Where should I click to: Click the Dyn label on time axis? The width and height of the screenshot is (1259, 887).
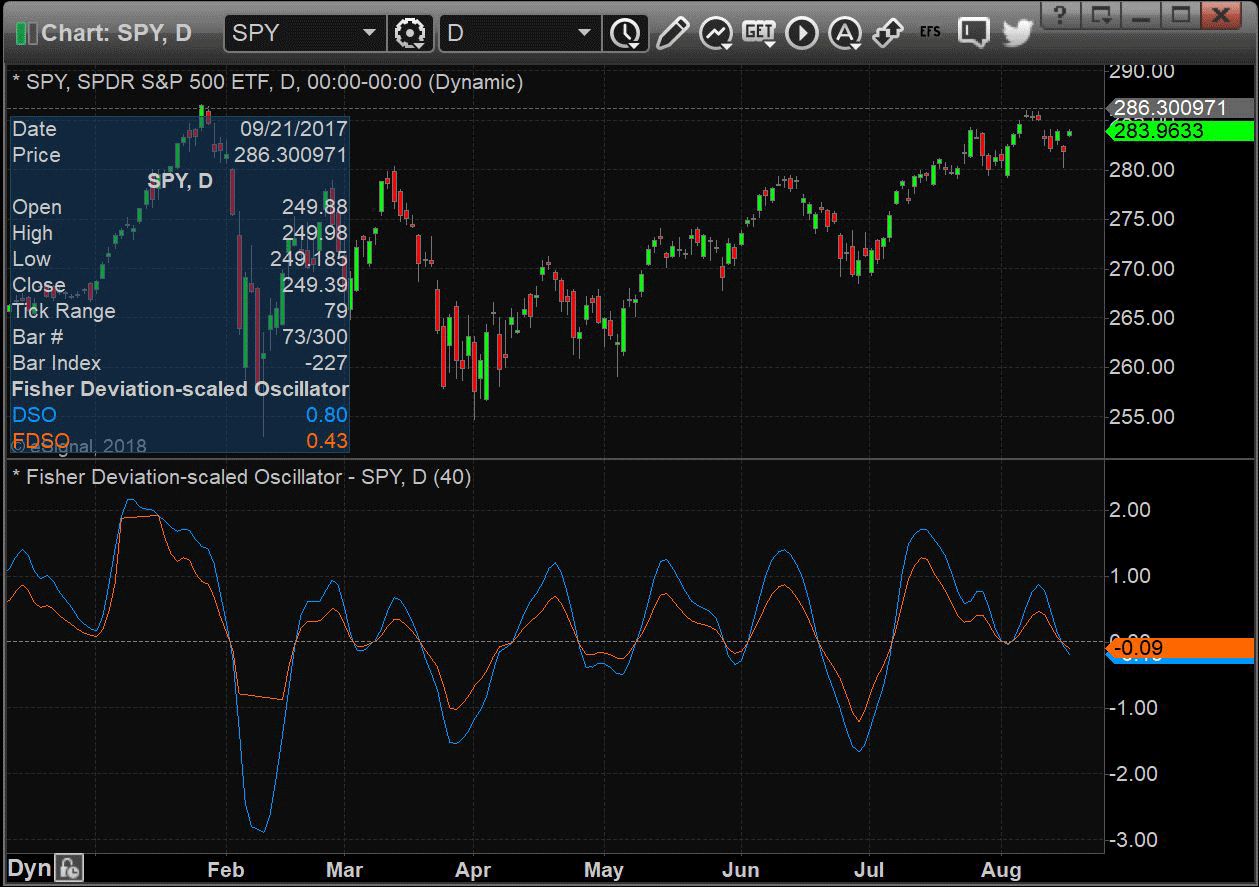[29, 868]
